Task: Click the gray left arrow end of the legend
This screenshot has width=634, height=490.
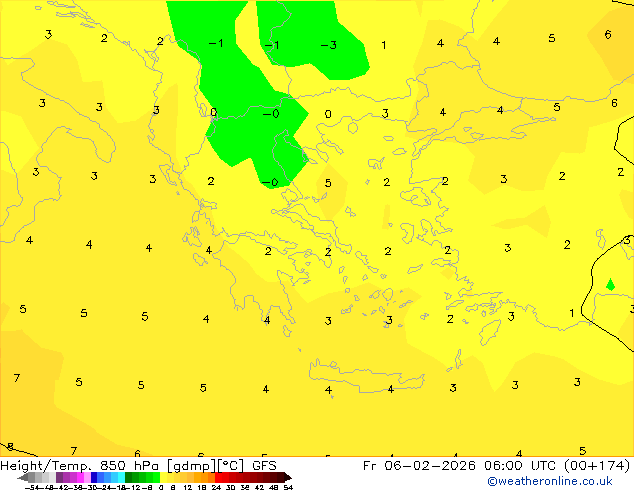Action: pyautogui.click(x=23, y=478)
